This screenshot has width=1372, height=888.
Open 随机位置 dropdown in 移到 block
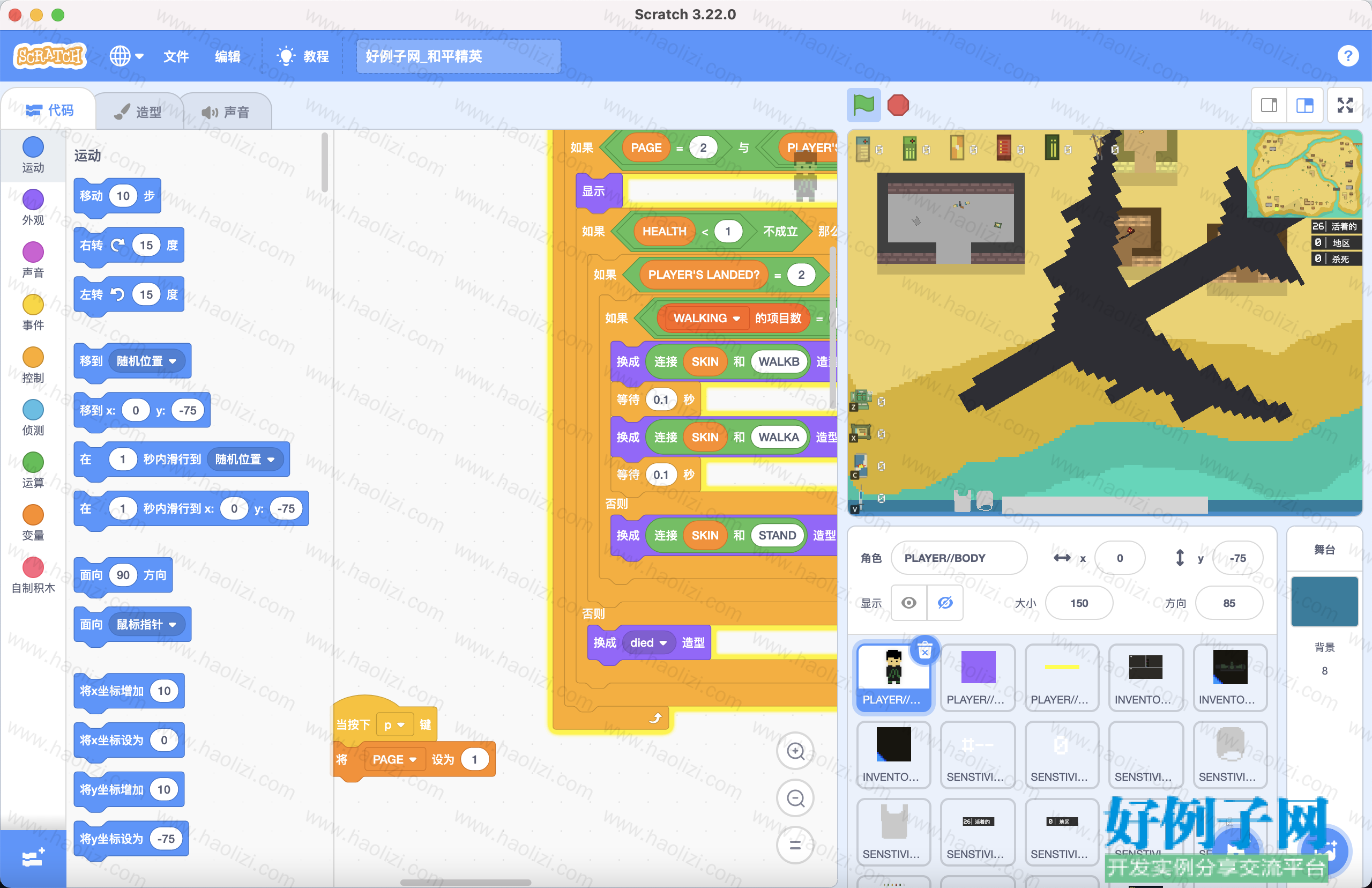(146, 361)
